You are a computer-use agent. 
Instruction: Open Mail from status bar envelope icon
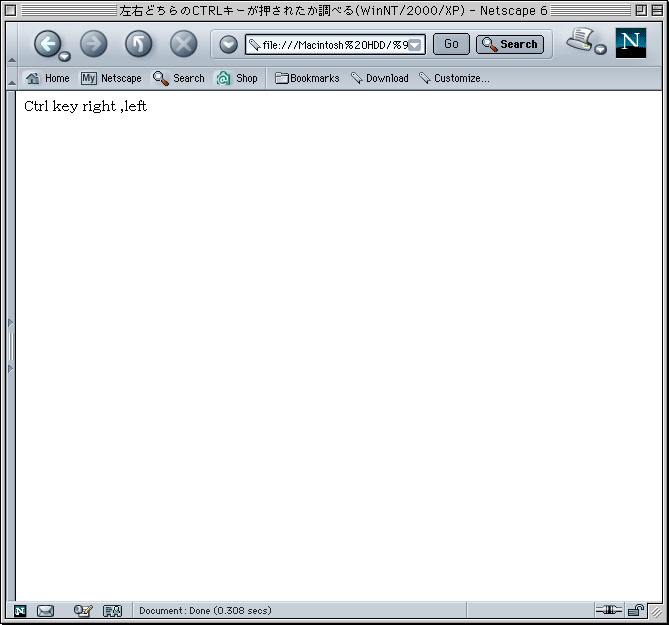coord(45,611)
